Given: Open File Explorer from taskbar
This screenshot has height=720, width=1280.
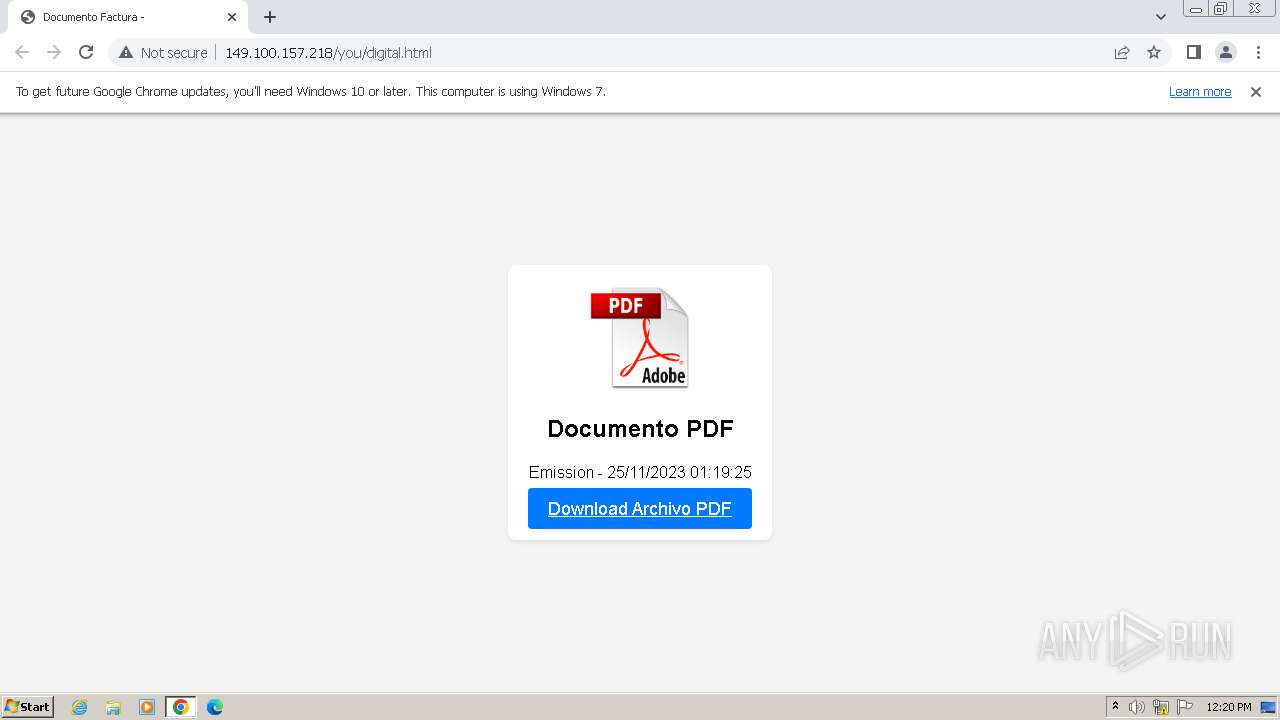Looking at the screenshot, I should coord(113,707).
